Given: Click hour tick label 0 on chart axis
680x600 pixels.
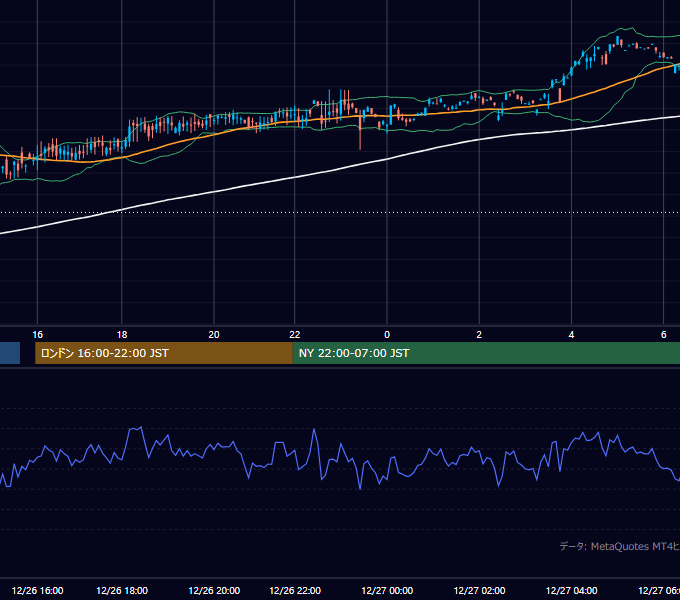Looking at the screenshot, I should (x=387, y=334).
